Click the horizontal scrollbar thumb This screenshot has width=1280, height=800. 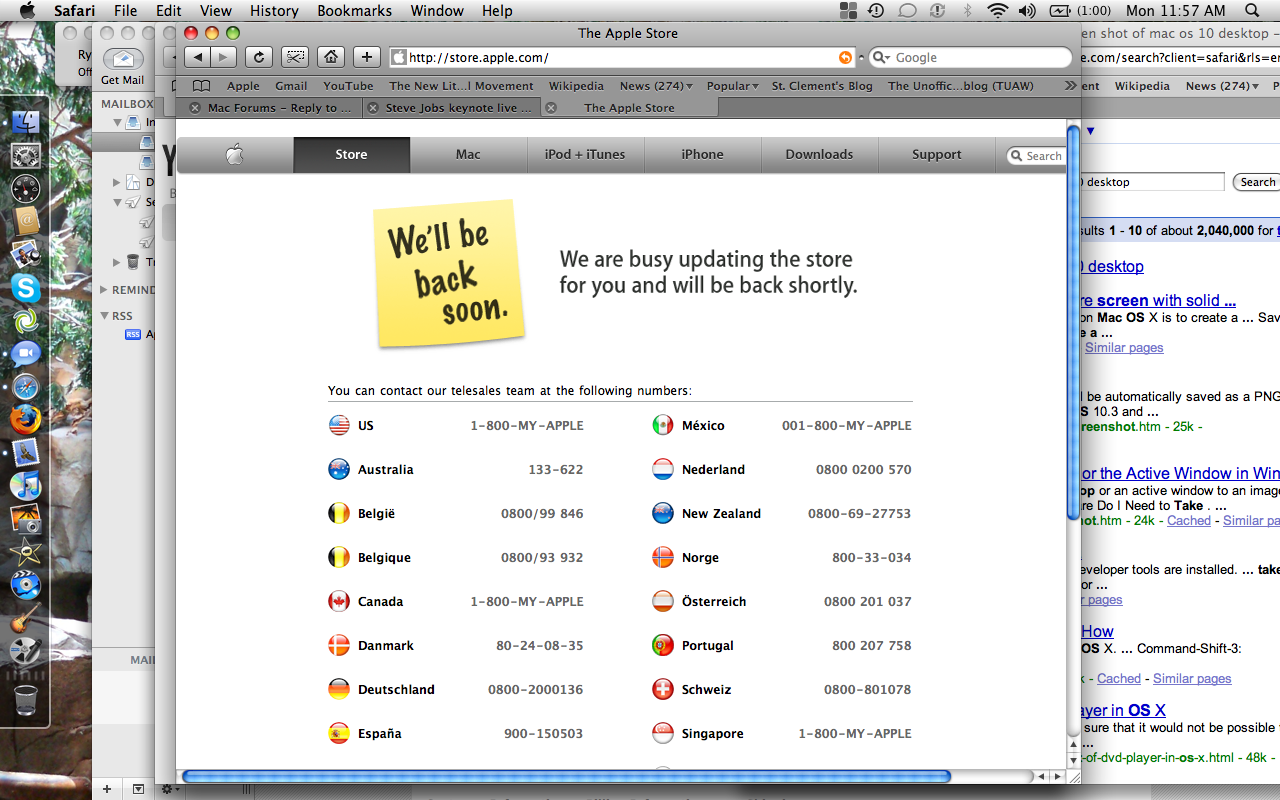[x=566, y=776]
